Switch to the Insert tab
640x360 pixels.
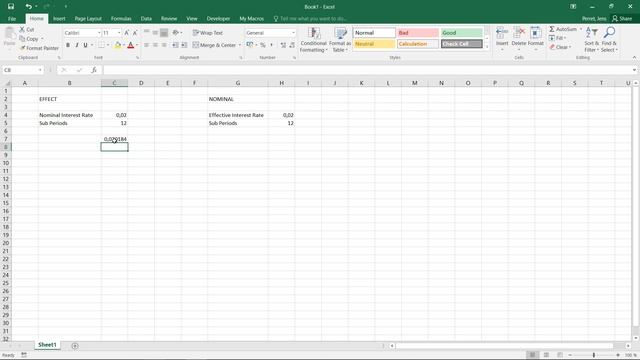[x=59, y=19]
